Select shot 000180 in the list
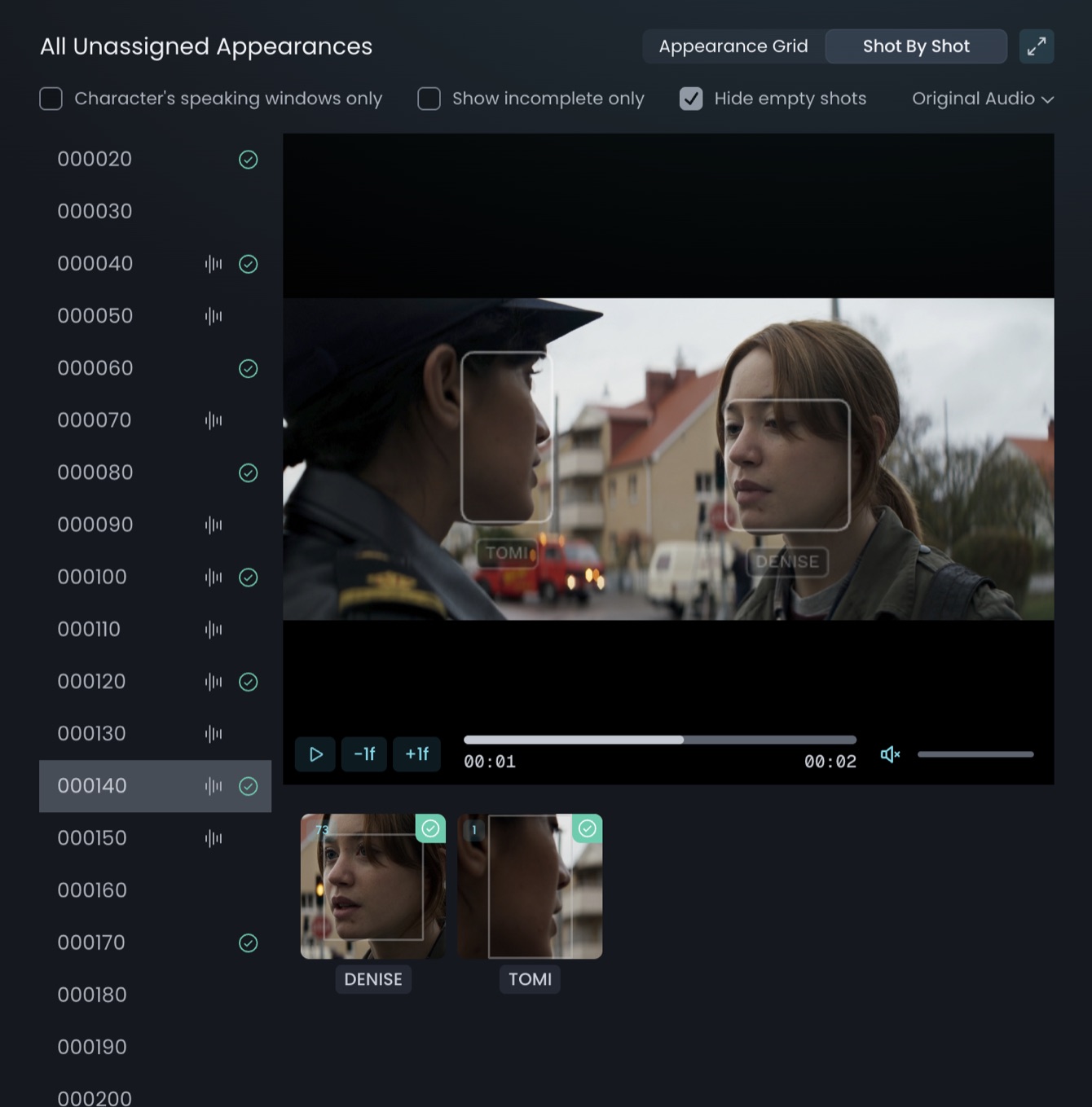Image resolution: width=1092 pixels, height=1107 pixels. click(155, 995)
